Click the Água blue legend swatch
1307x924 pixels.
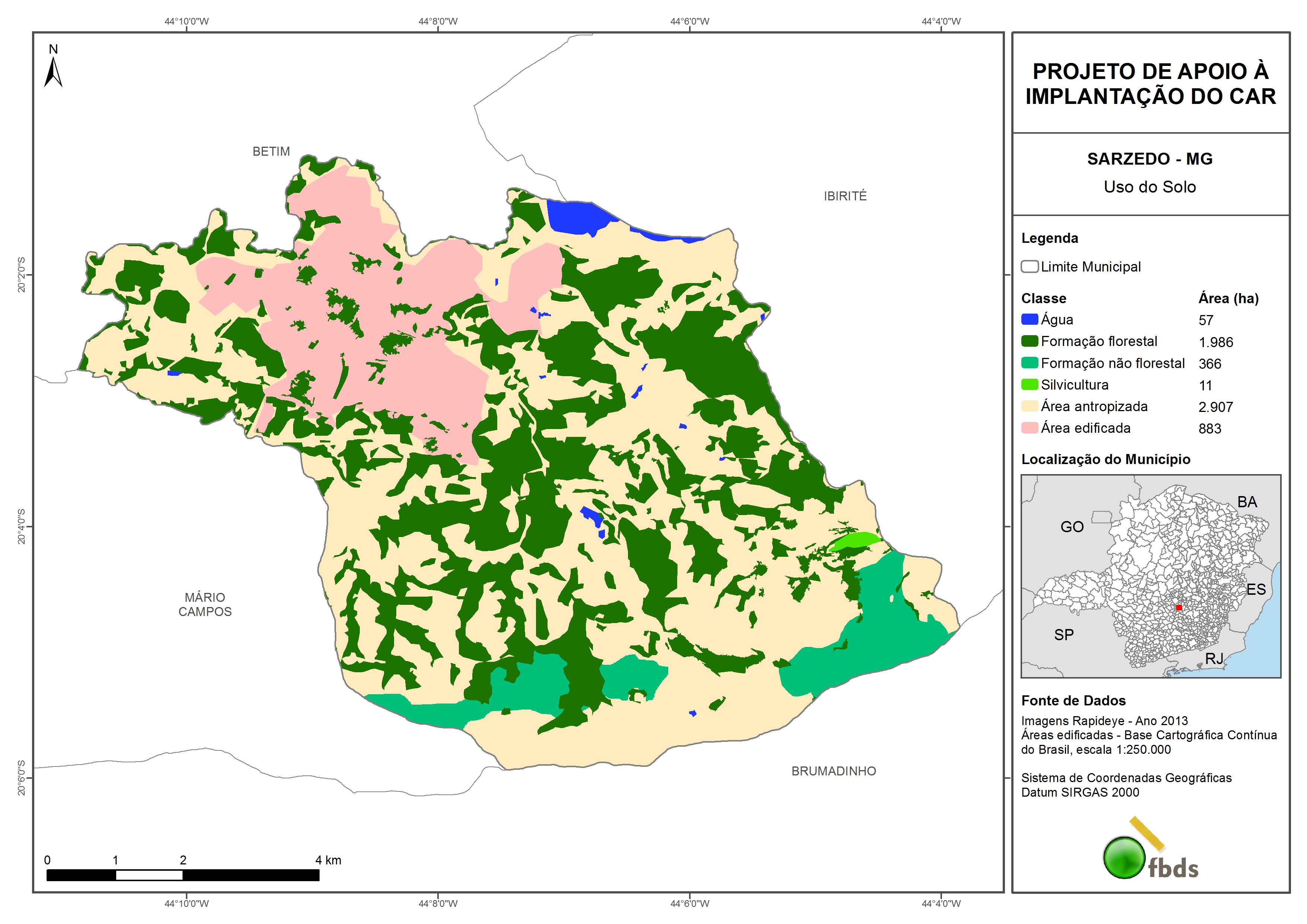pyautogui.click(x=1029, y=320)
